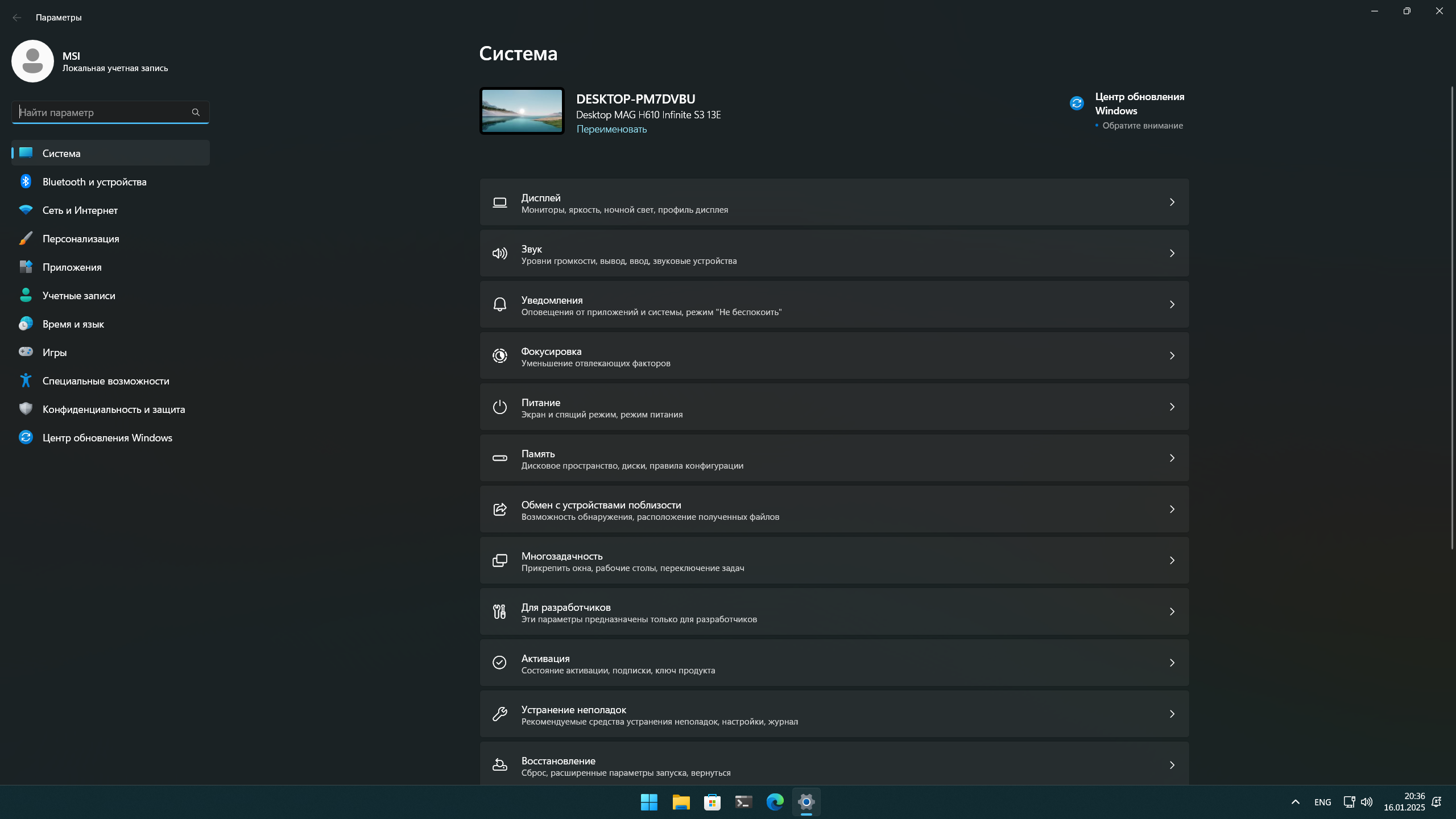Viewport: 1456px width, 819px height.
Task: Open the Windows Start button
Action: pos(649,803)
